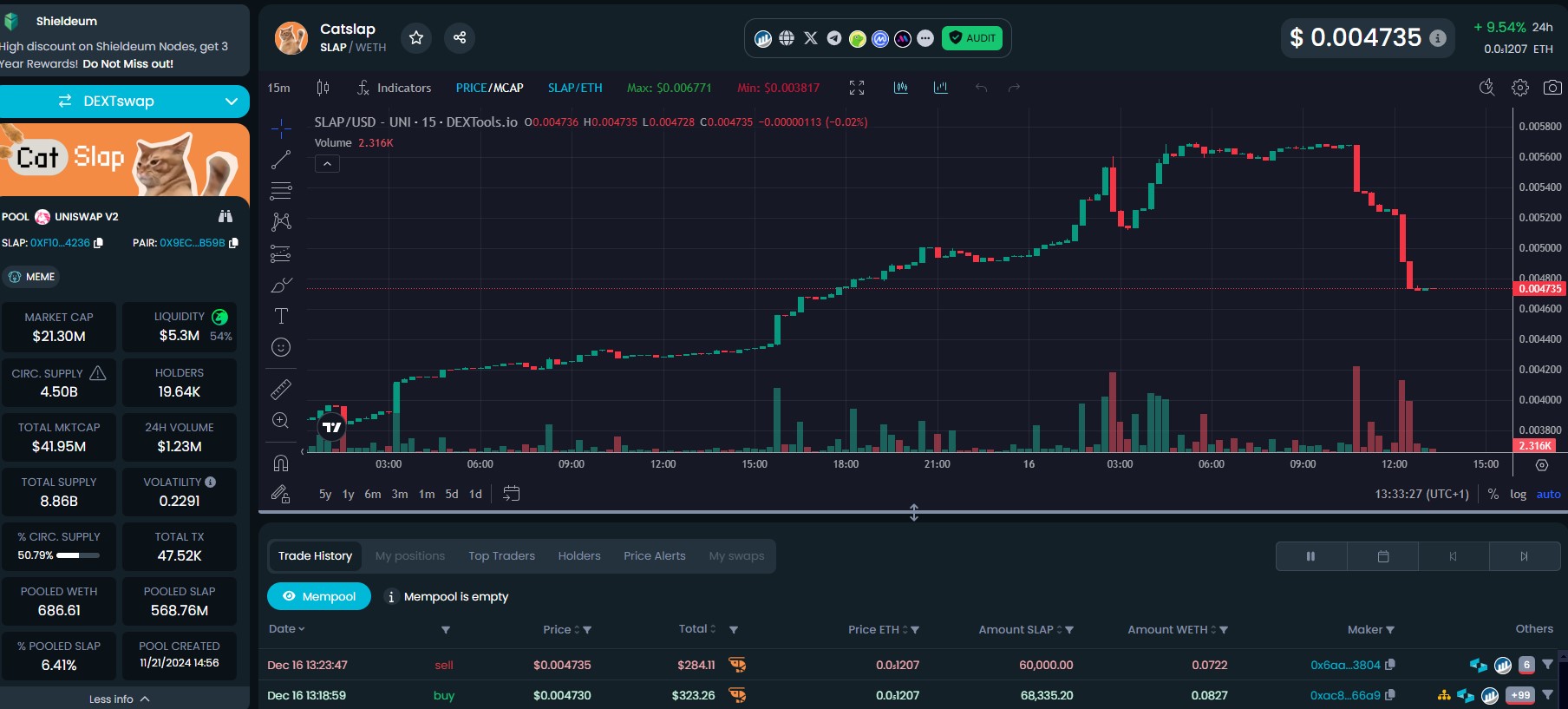Copy the PAIR address 0X9EC...B59B

(233, 243)
